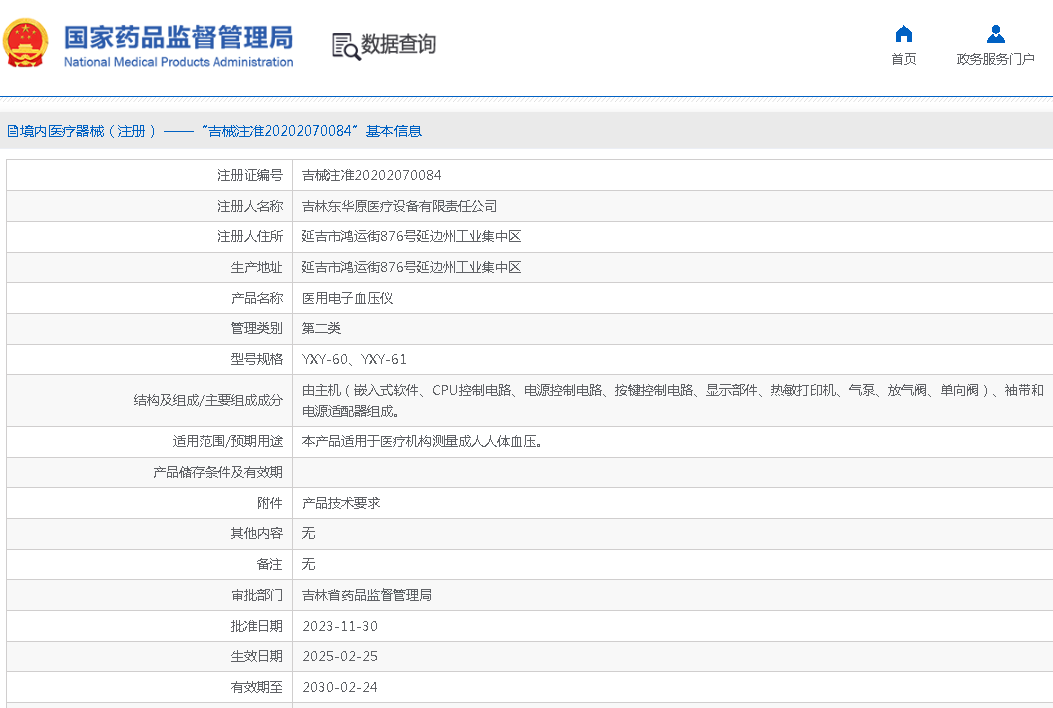
Task: Click 其他内容 value 无
Action: tap(308, 533)
